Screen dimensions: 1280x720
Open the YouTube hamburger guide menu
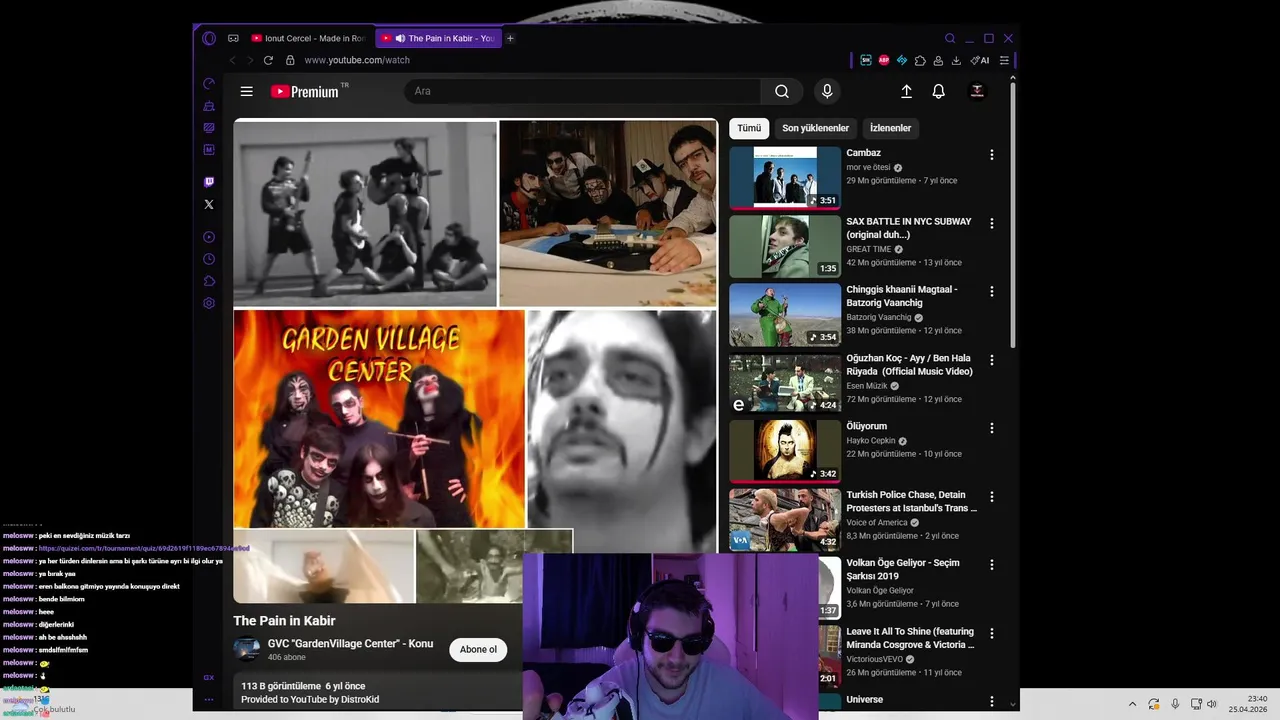tap(247, 91)
